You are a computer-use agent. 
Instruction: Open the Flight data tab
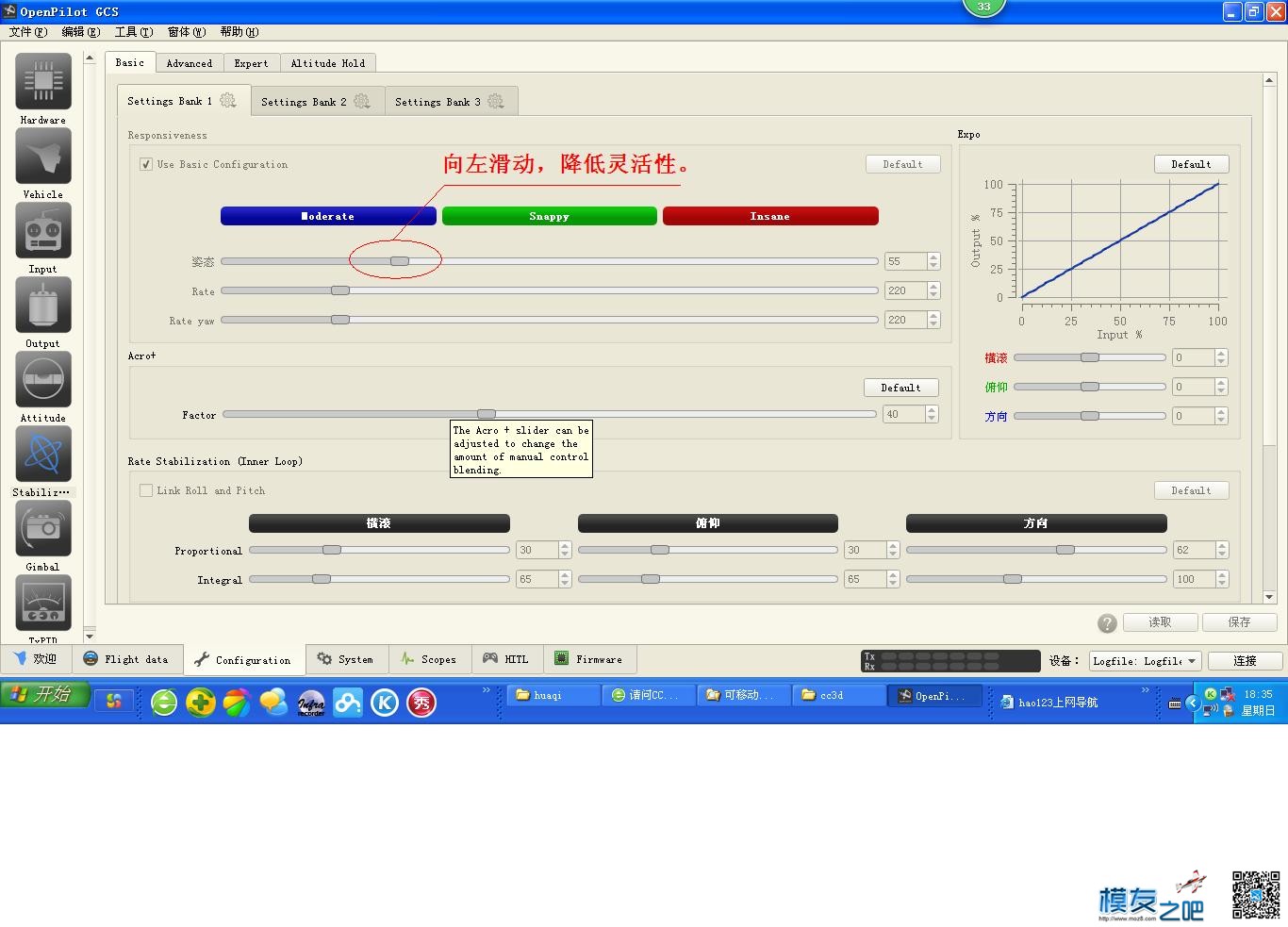126,659
